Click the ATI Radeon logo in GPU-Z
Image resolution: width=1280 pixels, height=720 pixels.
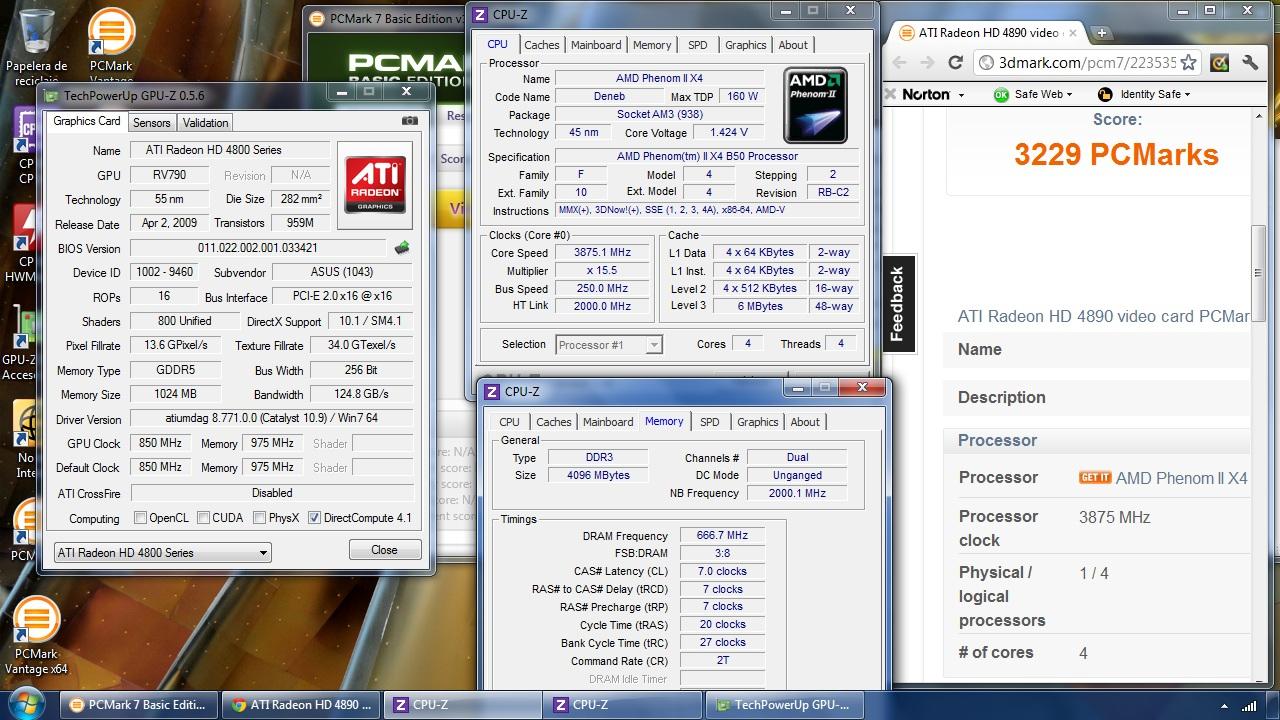pos(375,183)
